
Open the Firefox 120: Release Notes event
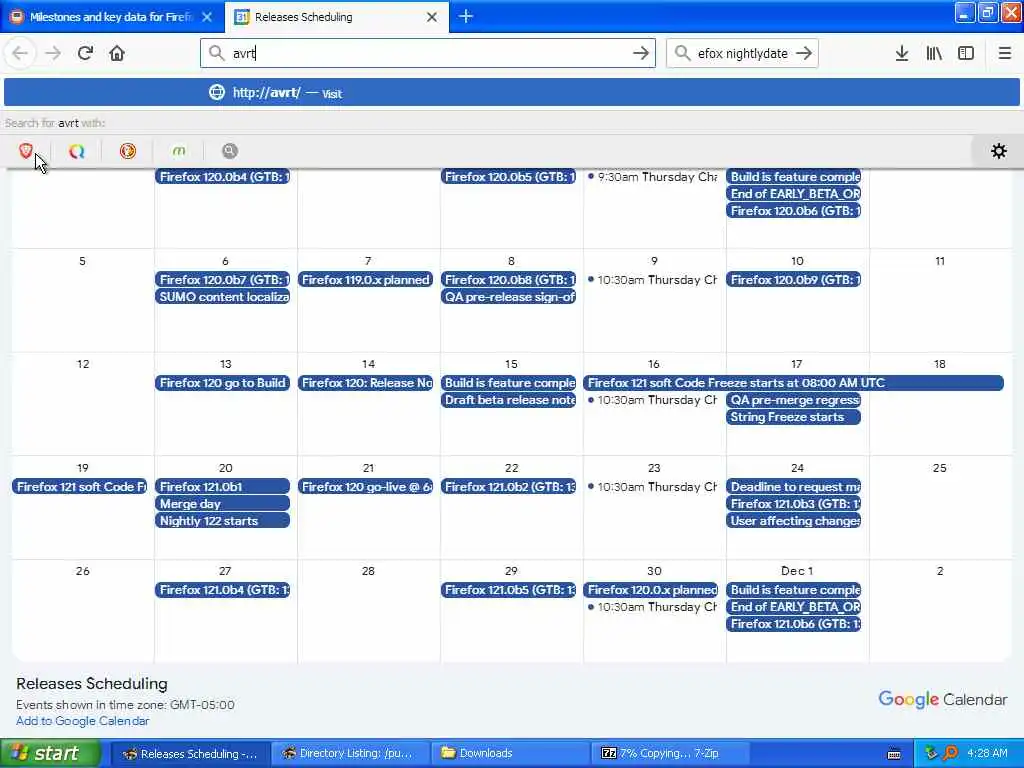coord(366,383)
